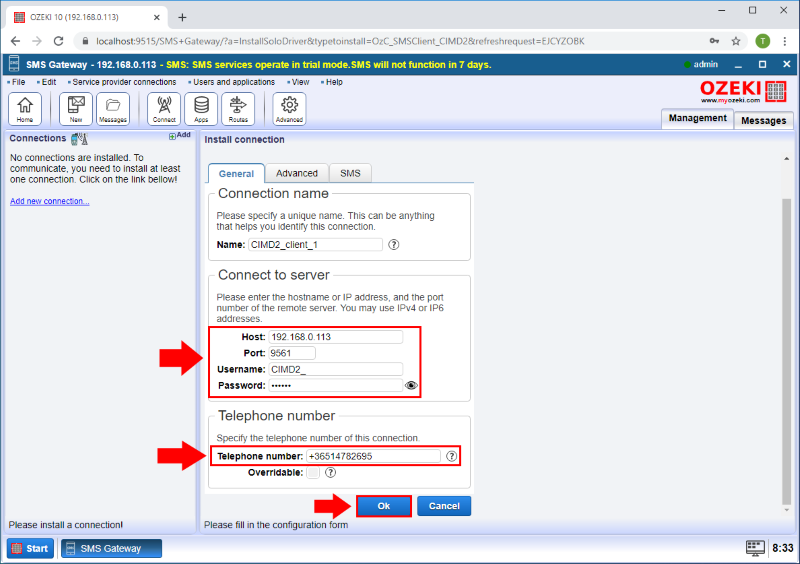Screen dimensions: 800x564
Task: Close the SMS Gateway inner window
Action: pos(786,64)
